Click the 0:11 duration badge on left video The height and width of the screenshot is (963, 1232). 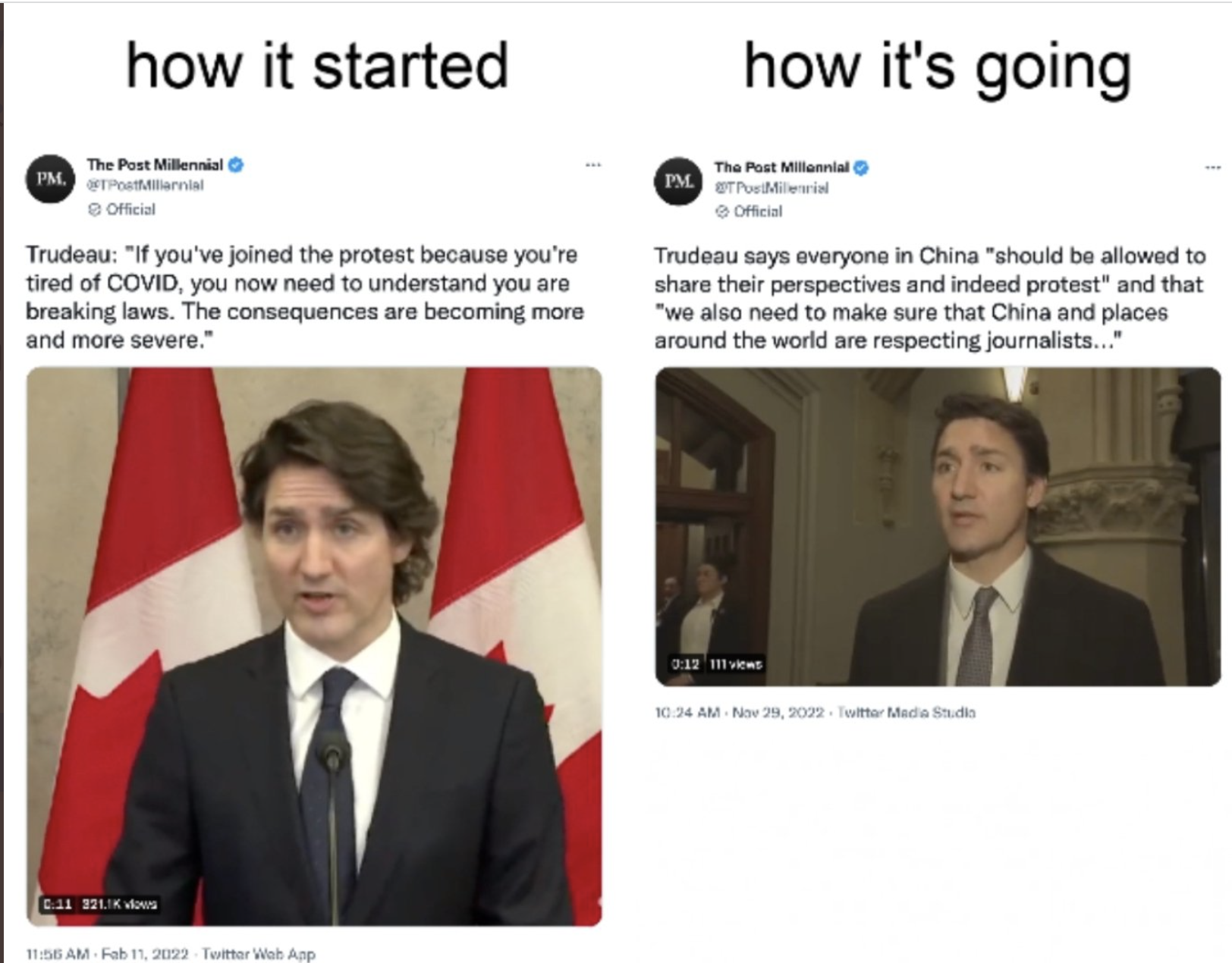[x=57, y=904]
